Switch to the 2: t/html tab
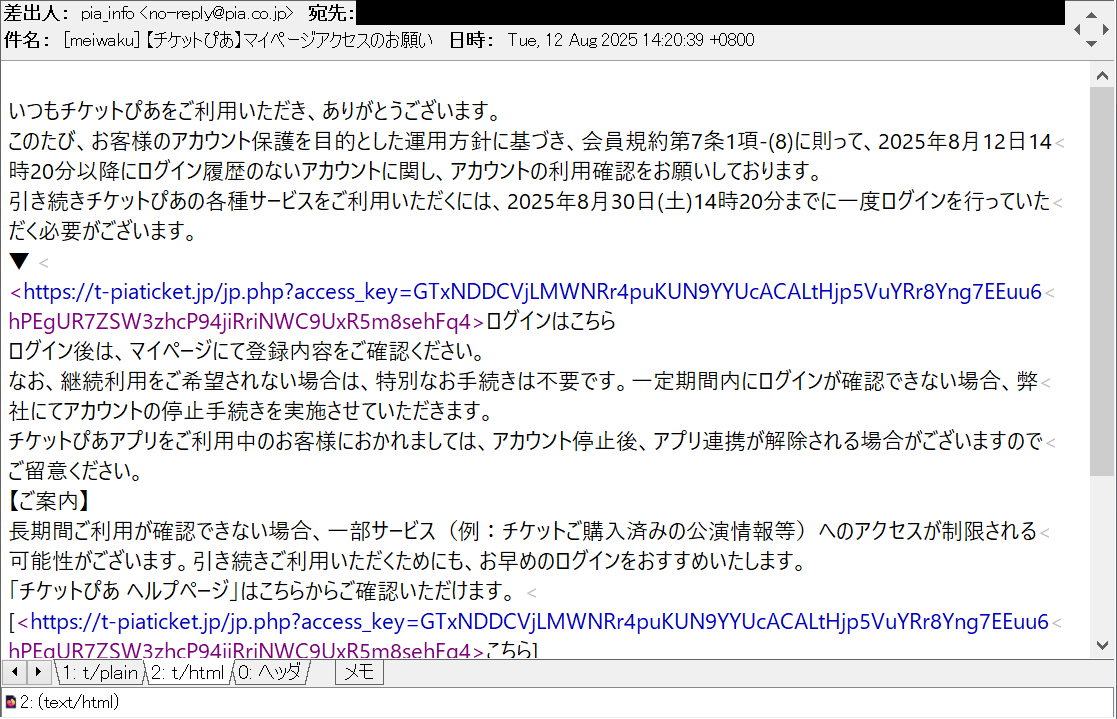 pyautogui.click(x=187, y=673)
